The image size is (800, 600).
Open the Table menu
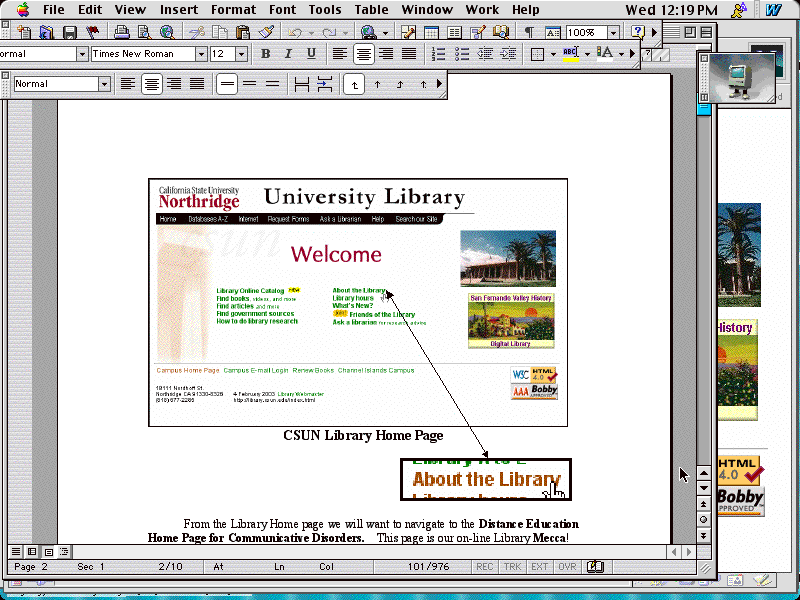pyautogui.click(x=371, y=10)
